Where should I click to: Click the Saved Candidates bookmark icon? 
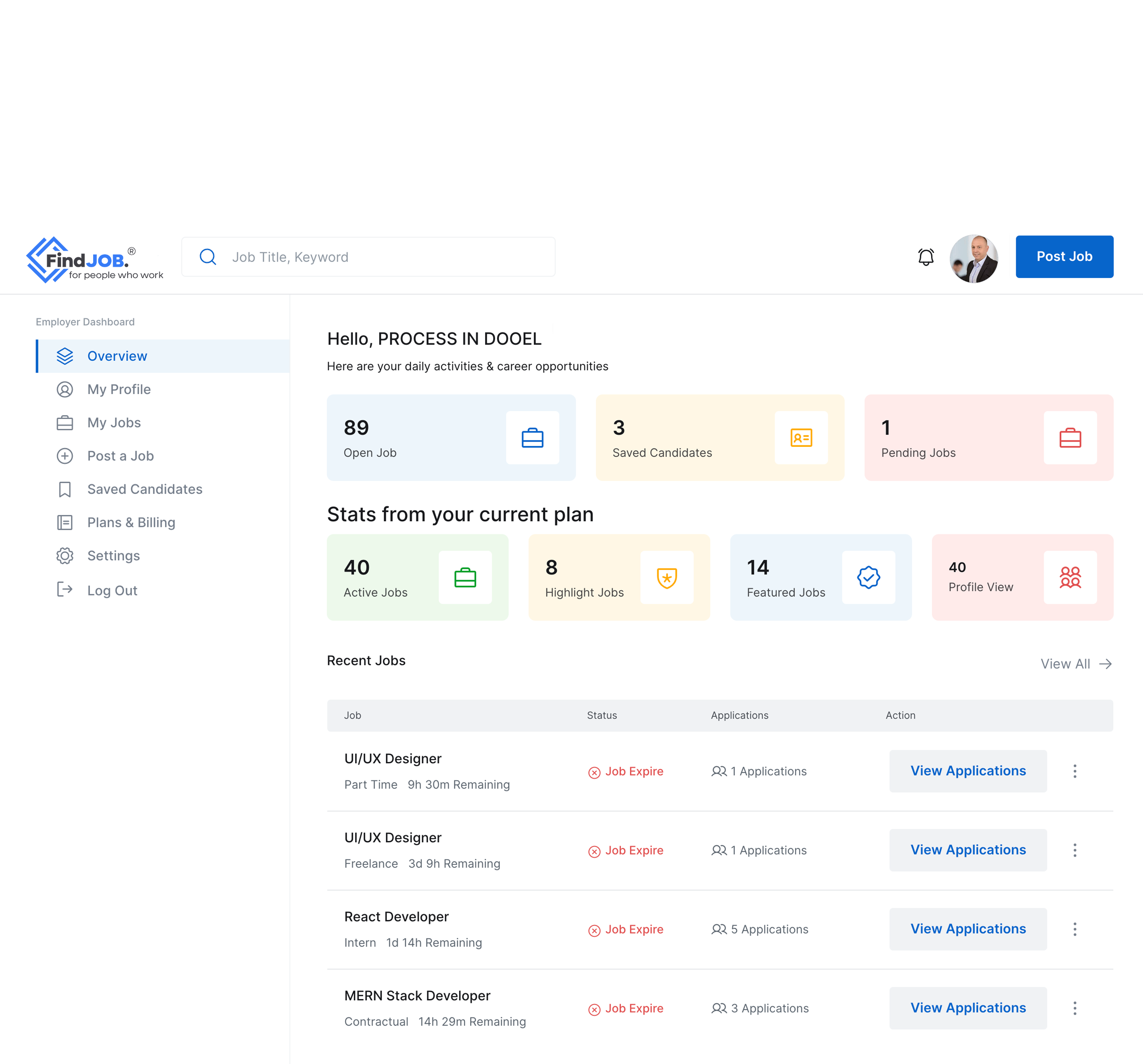[x=65, y=489]
